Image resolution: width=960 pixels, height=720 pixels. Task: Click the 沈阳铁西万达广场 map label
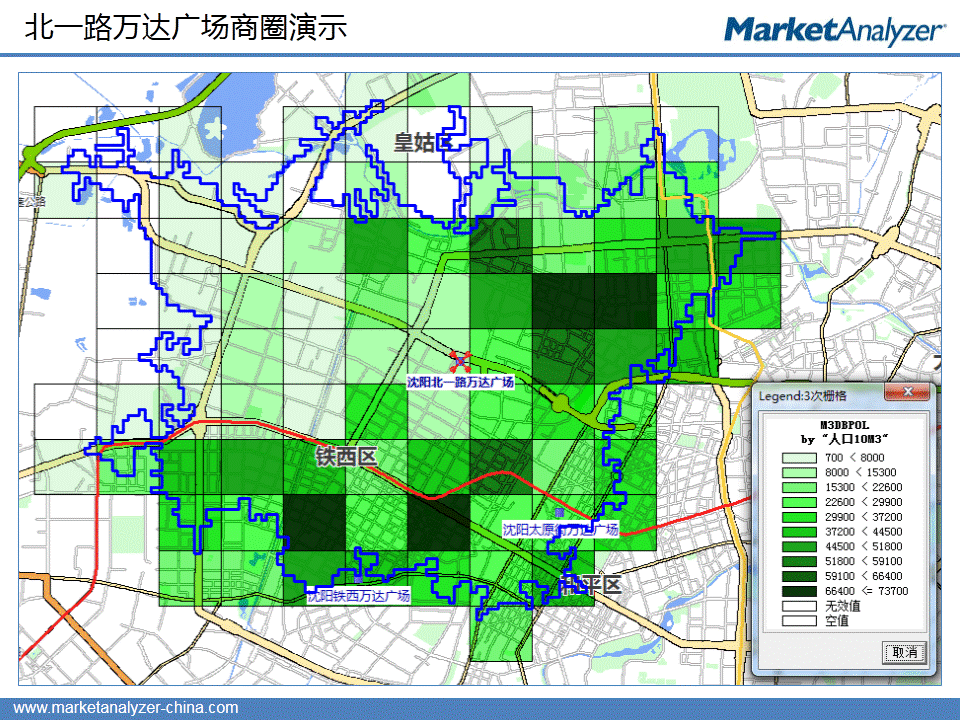358,596
